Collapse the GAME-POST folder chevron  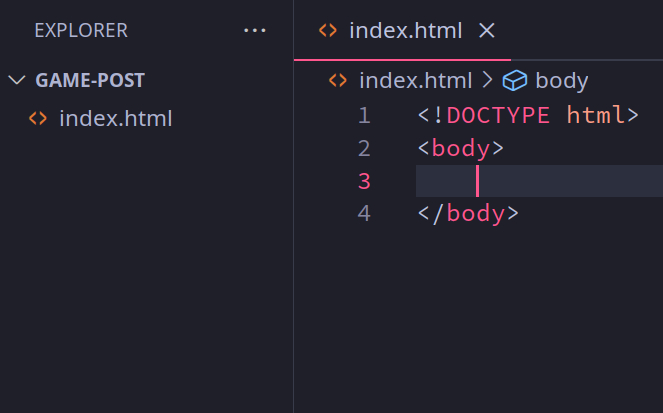pyautogui.click(x=17, y=80)
